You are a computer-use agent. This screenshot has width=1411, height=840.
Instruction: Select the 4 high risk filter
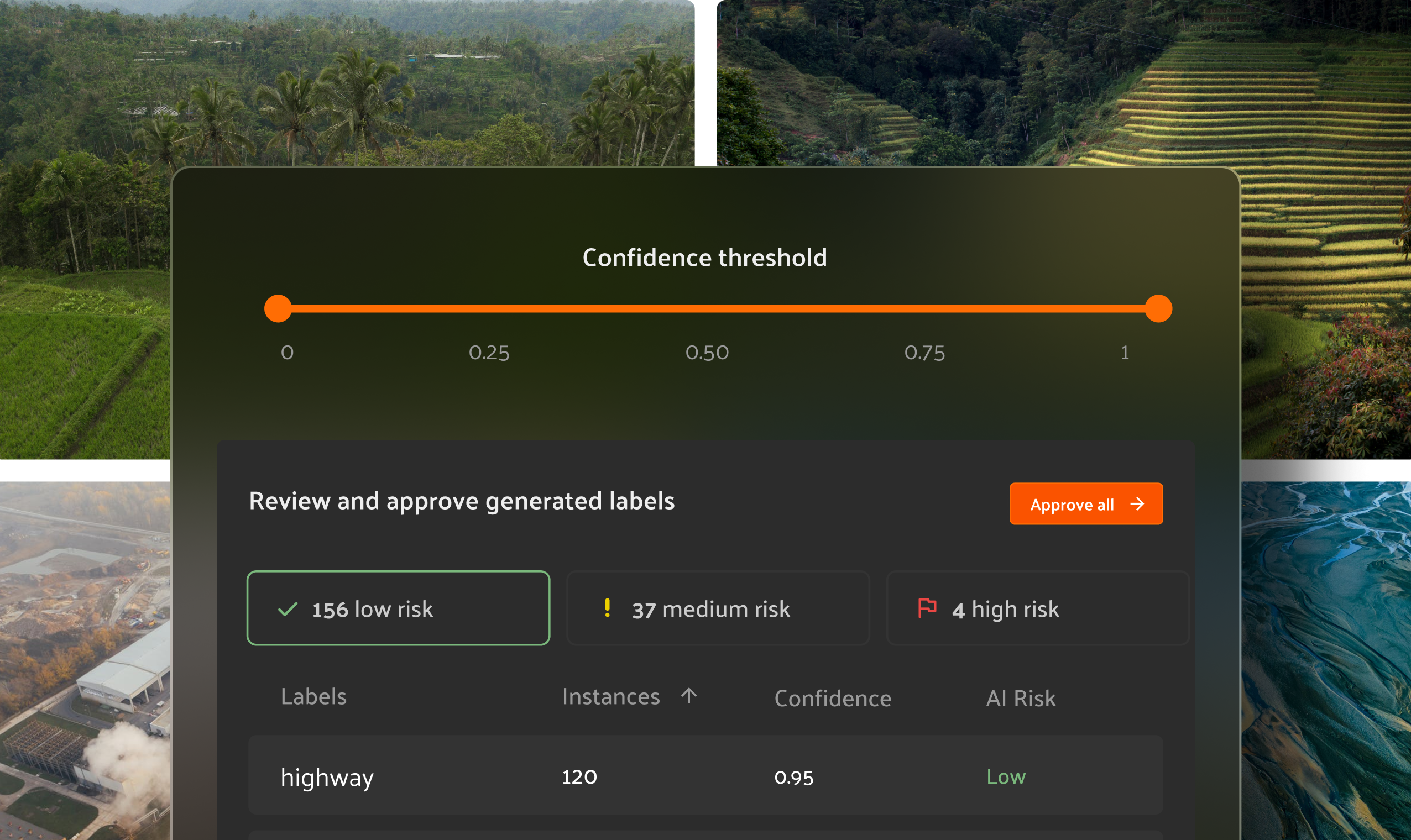1037,608
